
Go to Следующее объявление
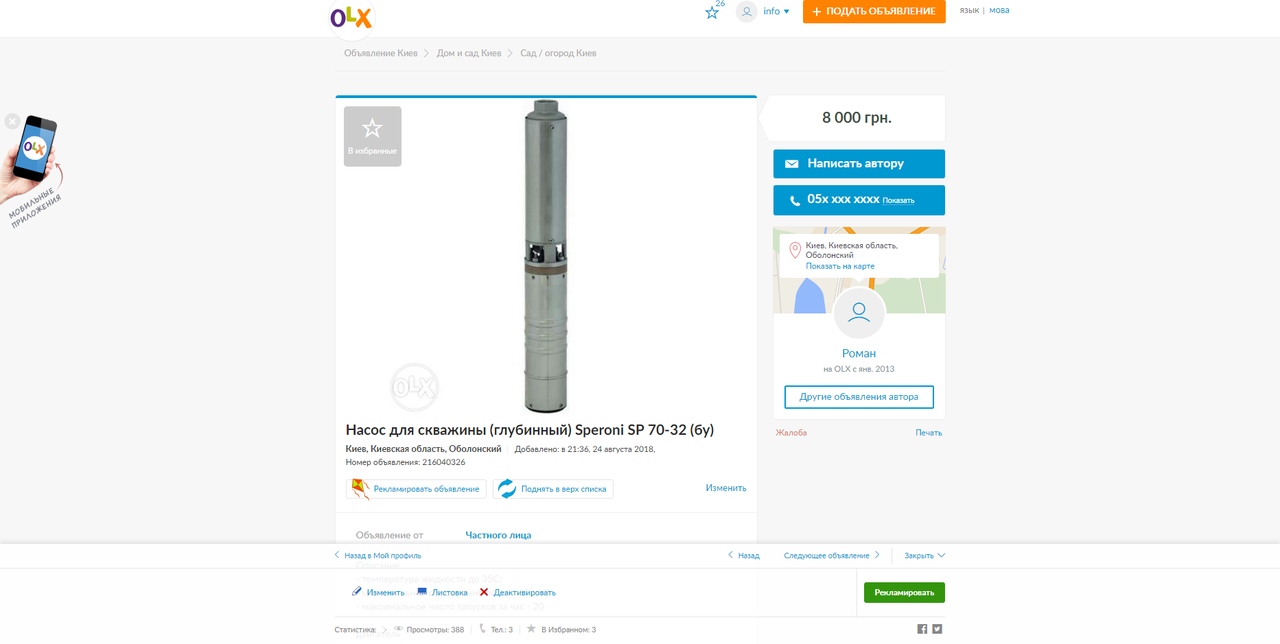click(831, 555)
